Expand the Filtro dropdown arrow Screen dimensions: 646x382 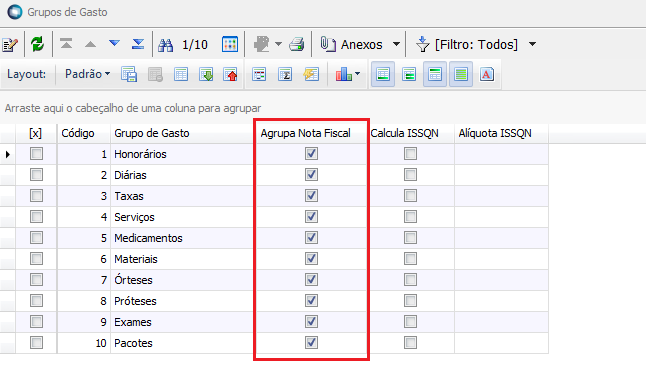coord(532,44)
